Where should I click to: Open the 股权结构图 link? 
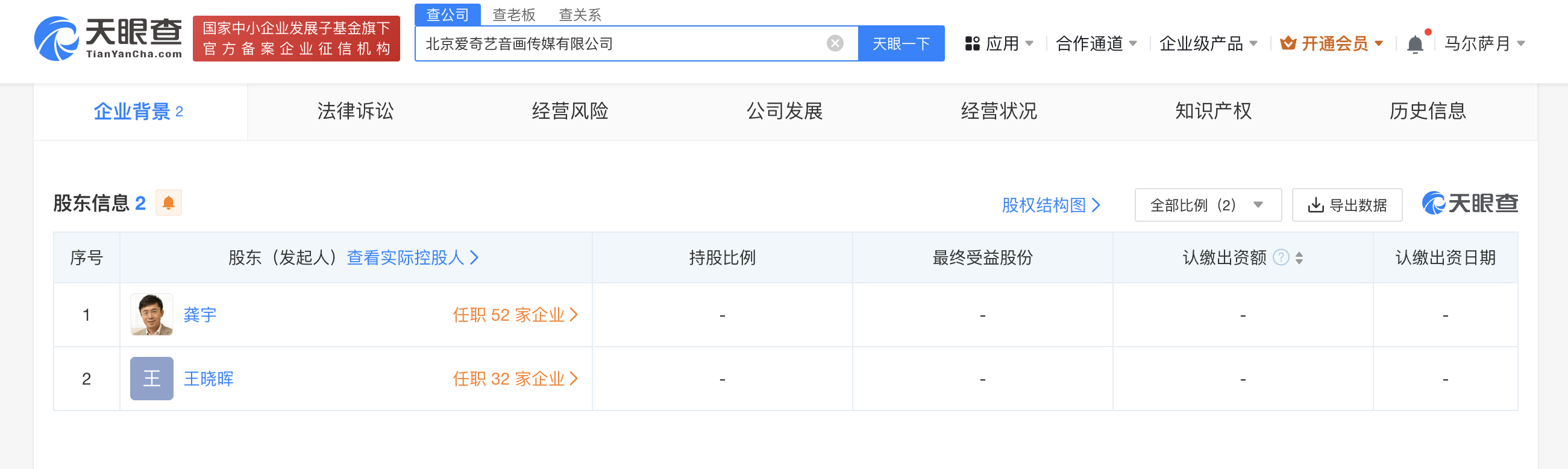1050,206
